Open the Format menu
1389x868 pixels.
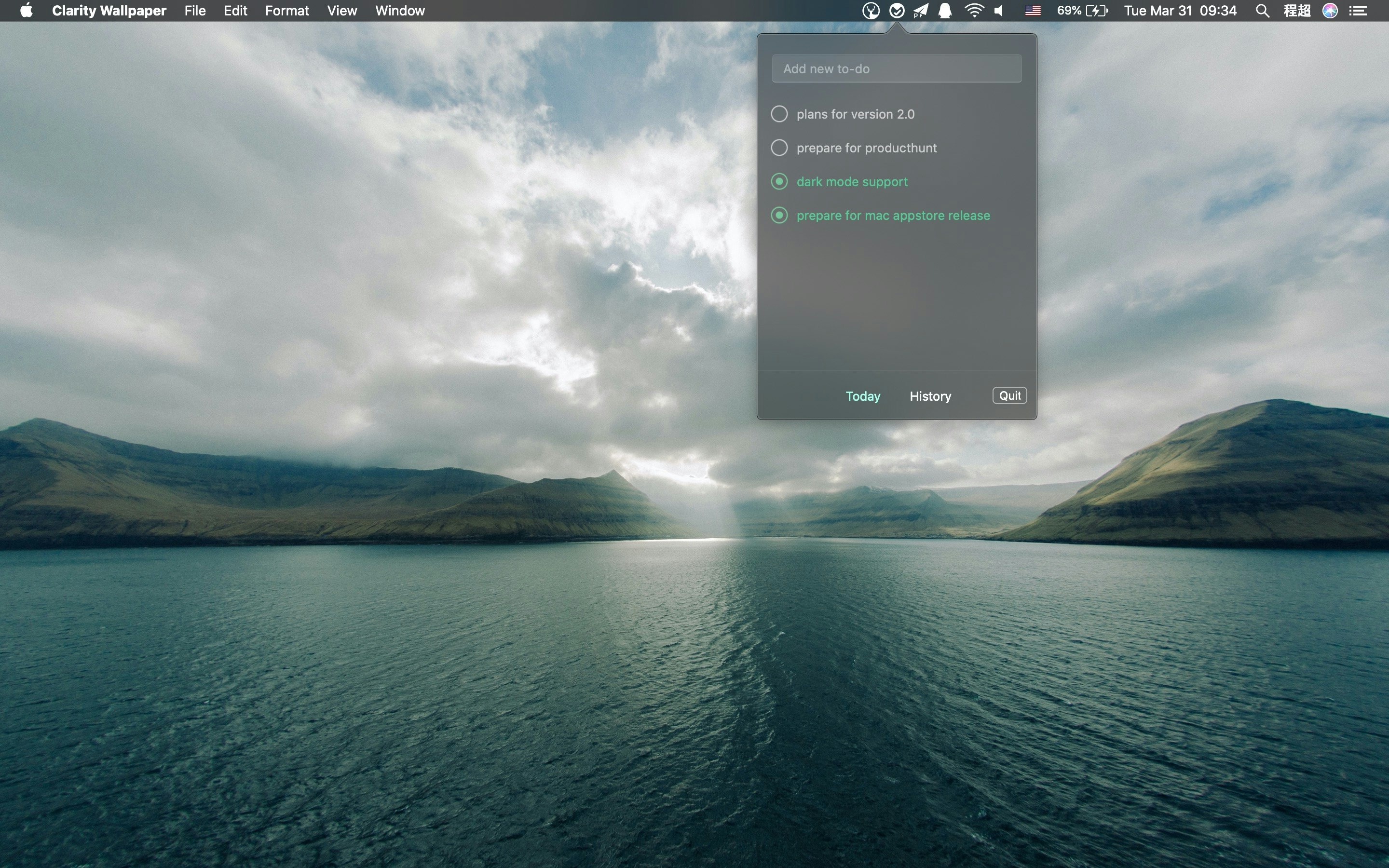click(287, 11)
